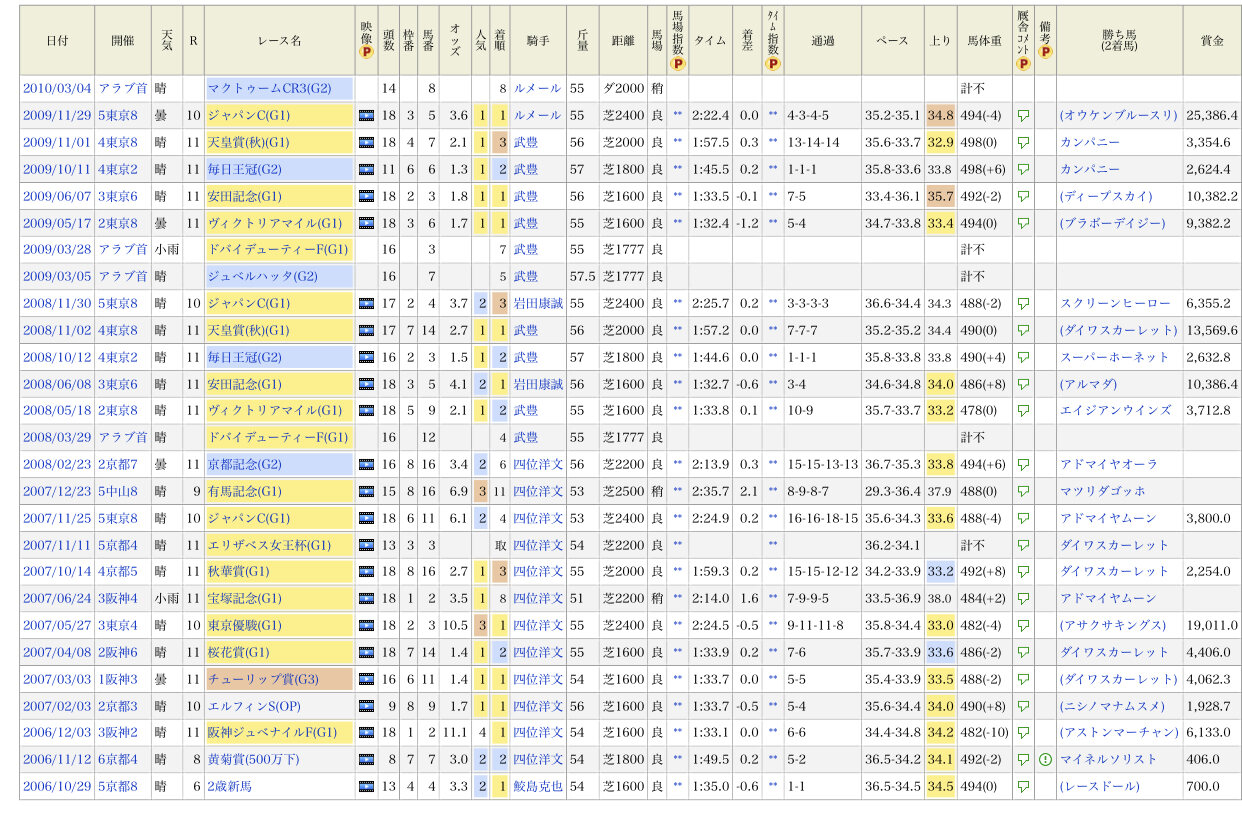Click premium P badge under 厩舎コメント header
1242x825 pixels.
[1023, 64]
